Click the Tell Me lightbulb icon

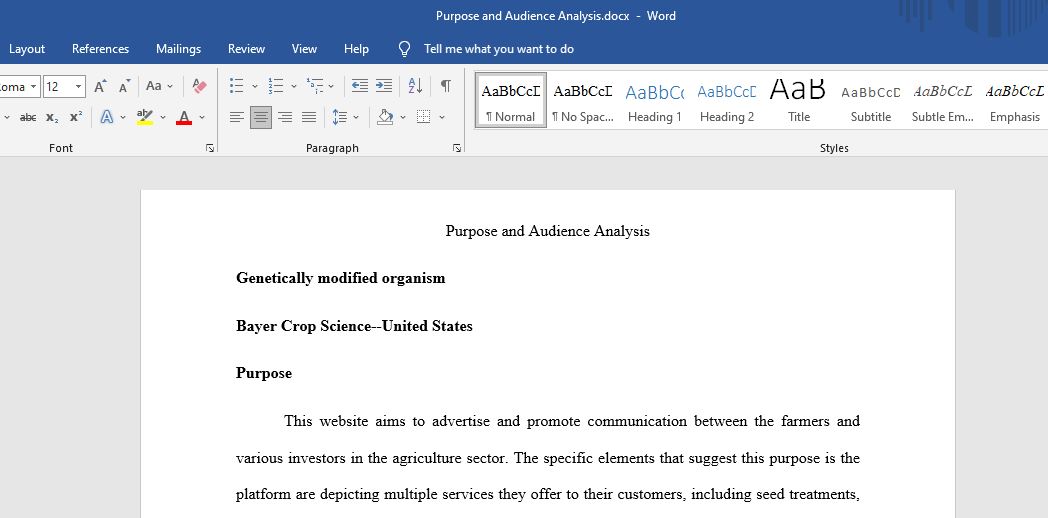(404, 49)
